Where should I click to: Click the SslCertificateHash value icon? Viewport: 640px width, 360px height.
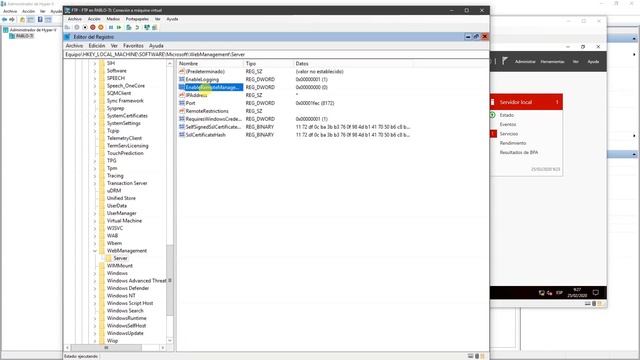click(x=182, y=135)
